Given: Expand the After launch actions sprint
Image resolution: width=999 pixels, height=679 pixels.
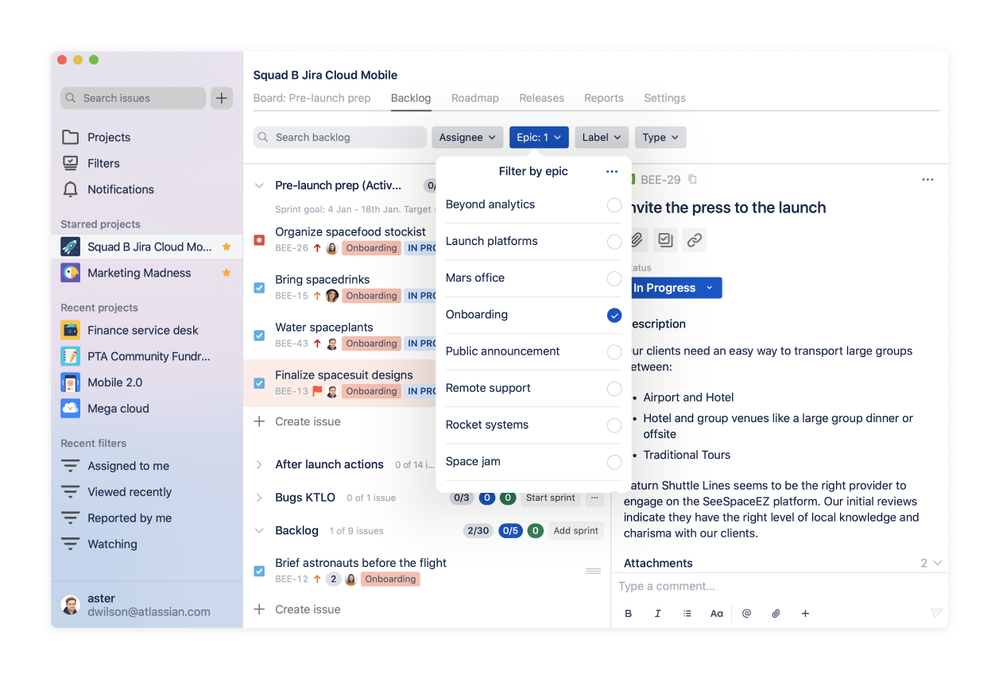Looking at the screenshot, I should pyautogui.click(x=259, y=464).
